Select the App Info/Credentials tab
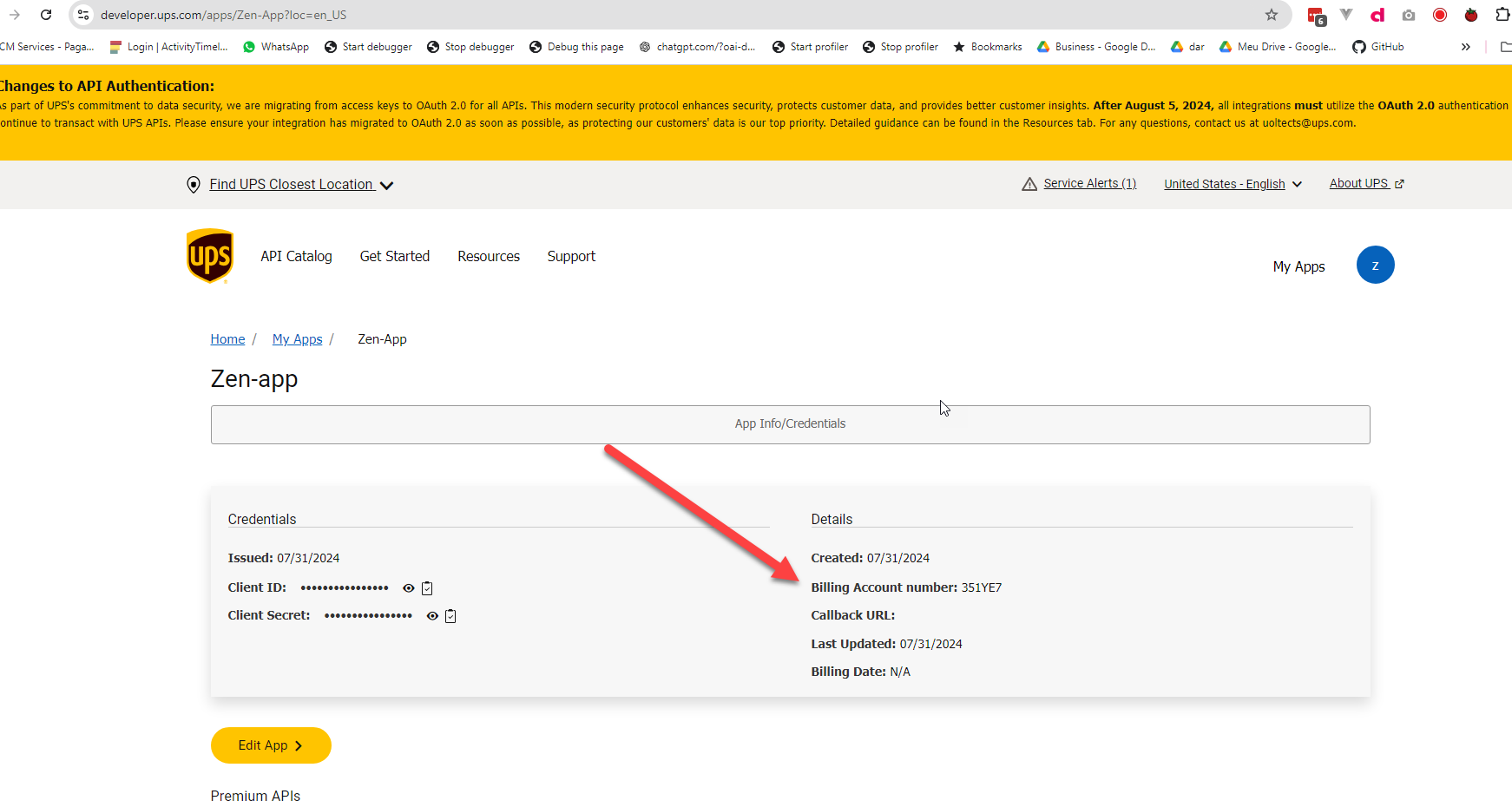Screen dimensions: 1512x807 [x=790, y=424]
